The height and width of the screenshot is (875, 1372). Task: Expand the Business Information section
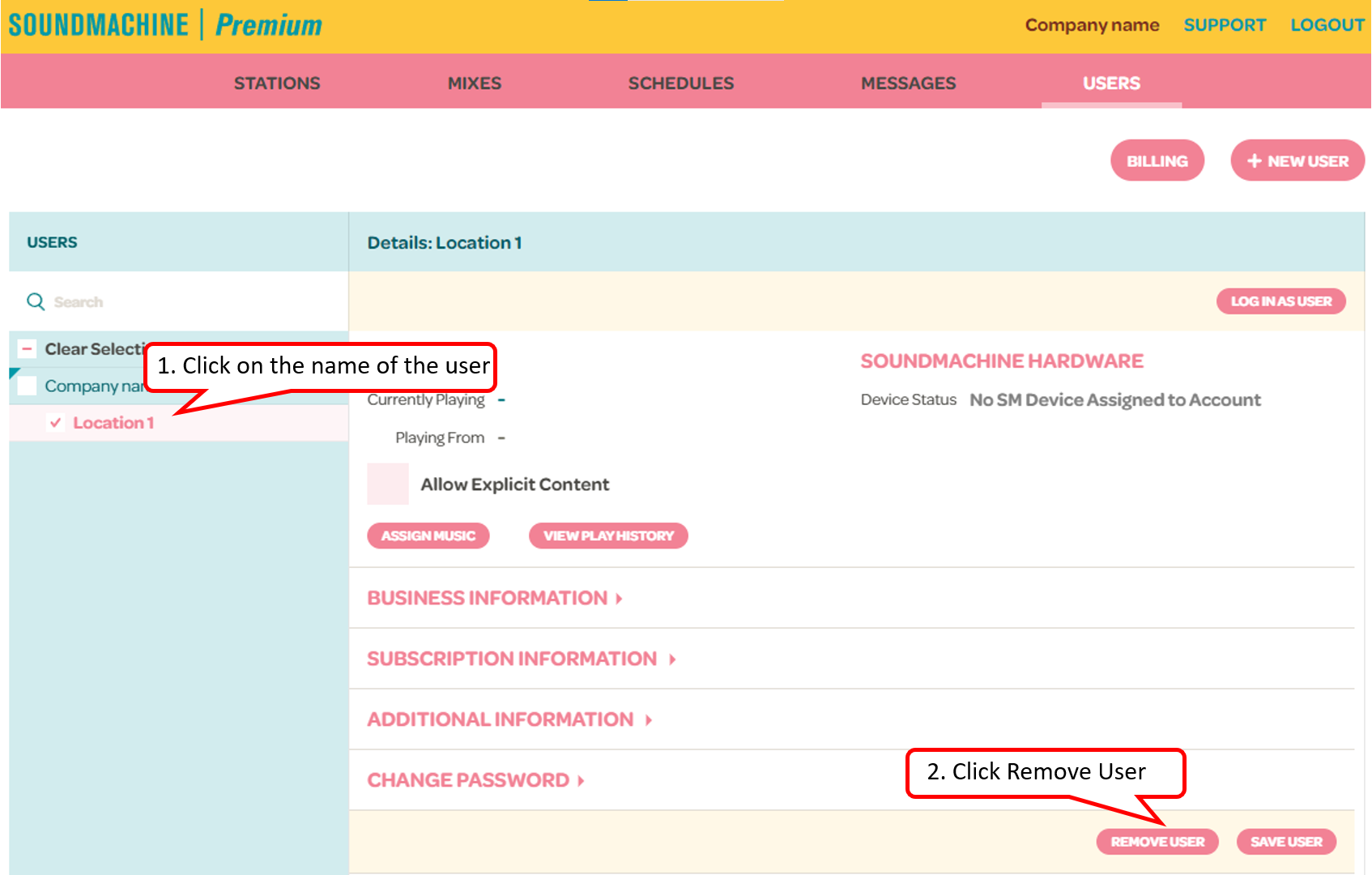pos(494,598)
